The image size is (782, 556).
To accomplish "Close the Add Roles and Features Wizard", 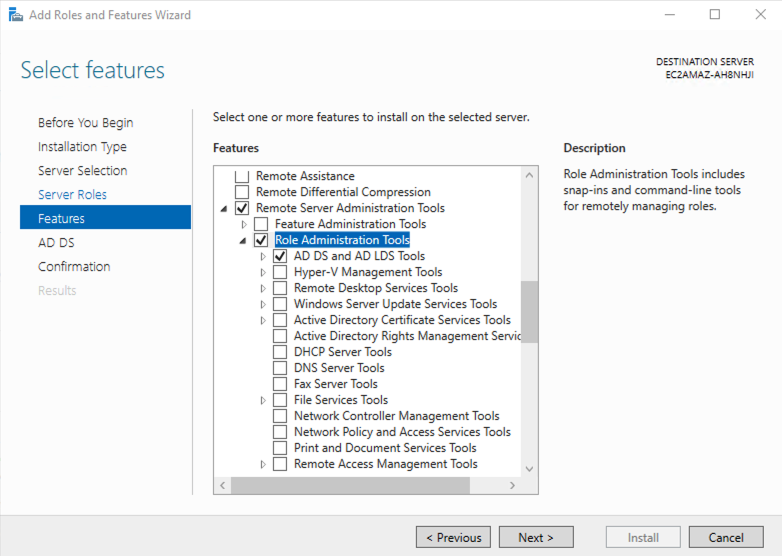I will point(760,14).
